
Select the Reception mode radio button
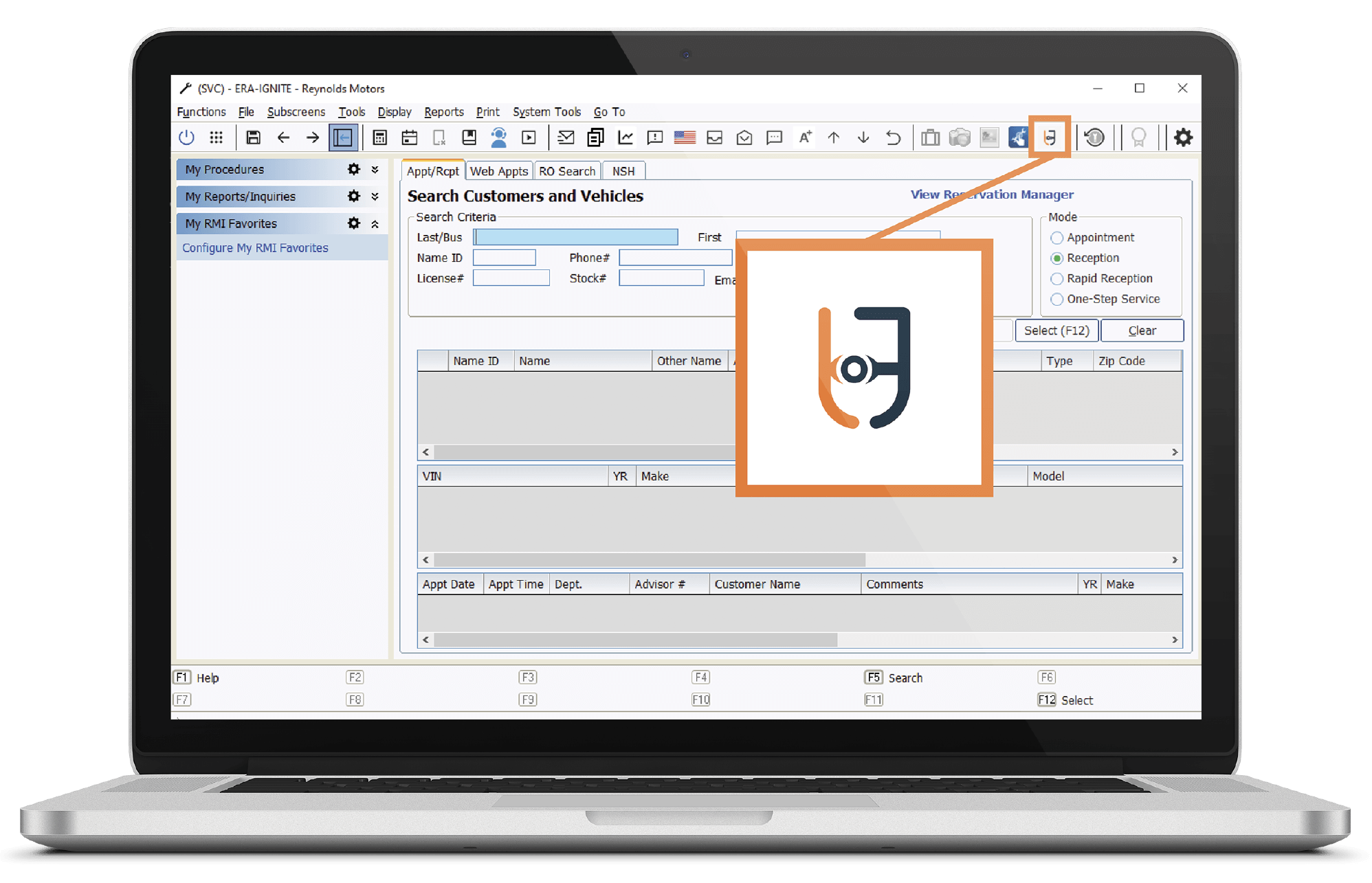coord(1057,258)
